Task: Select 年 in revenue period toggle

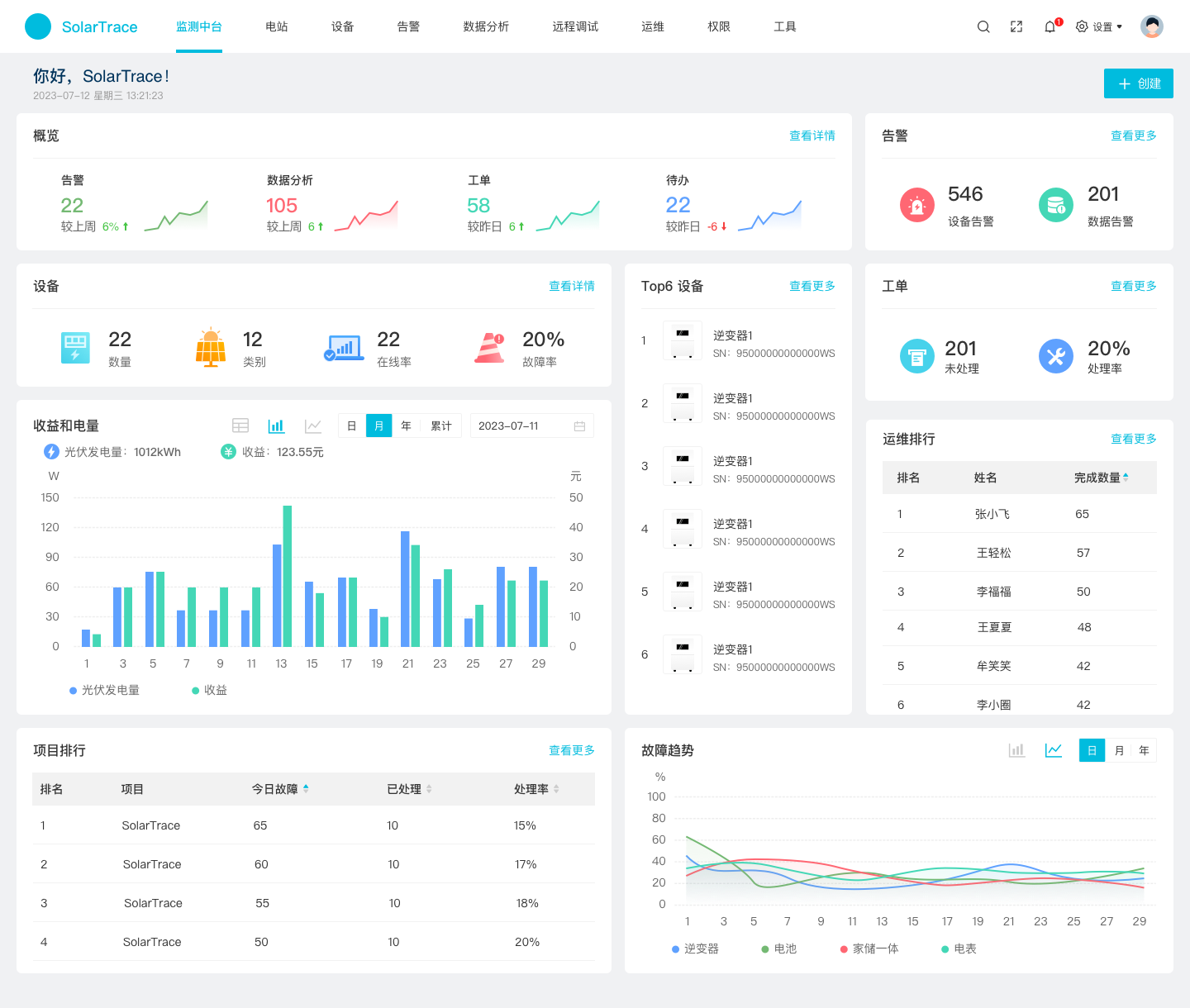Action: (x=406, y=426)
